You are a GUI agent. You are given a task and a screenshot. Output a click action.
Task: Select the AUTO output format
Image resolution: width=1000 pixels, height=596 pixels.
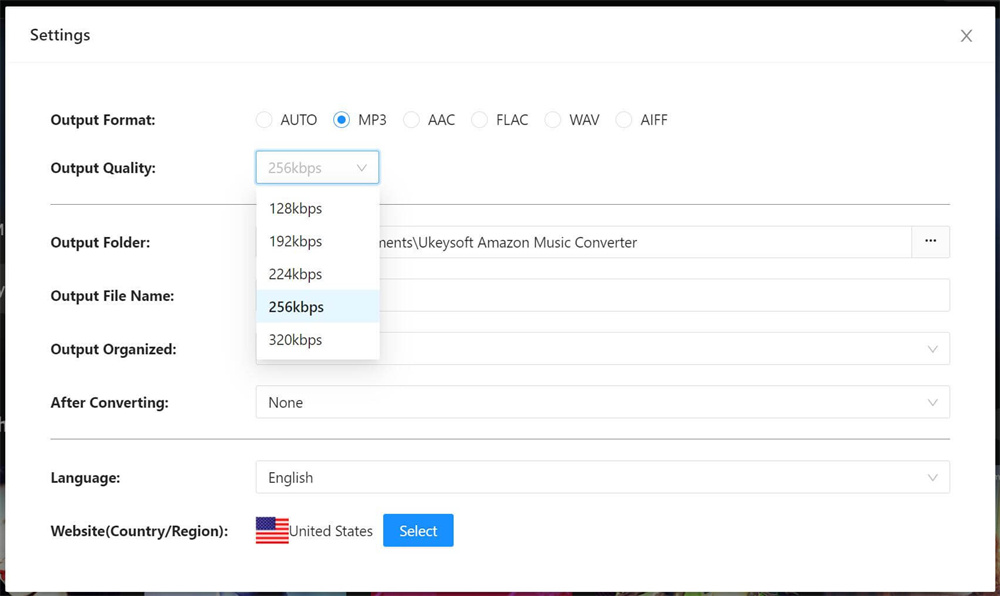coord(263,119)
